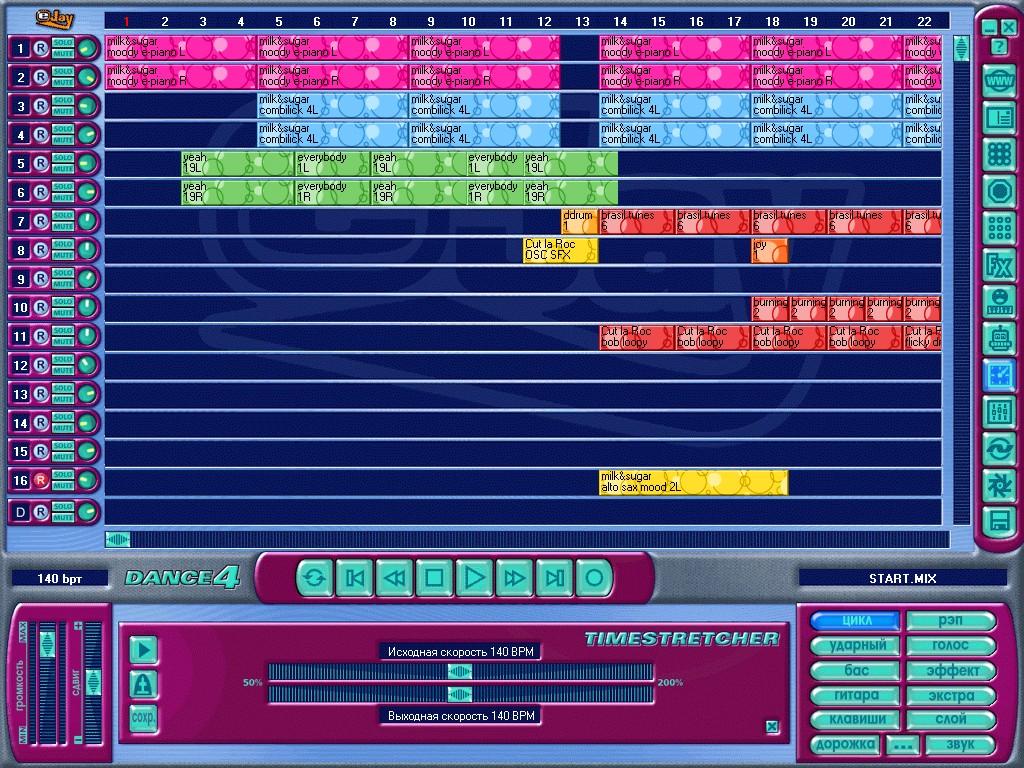
Task: Click the Stop transport button
Action: 434,577
